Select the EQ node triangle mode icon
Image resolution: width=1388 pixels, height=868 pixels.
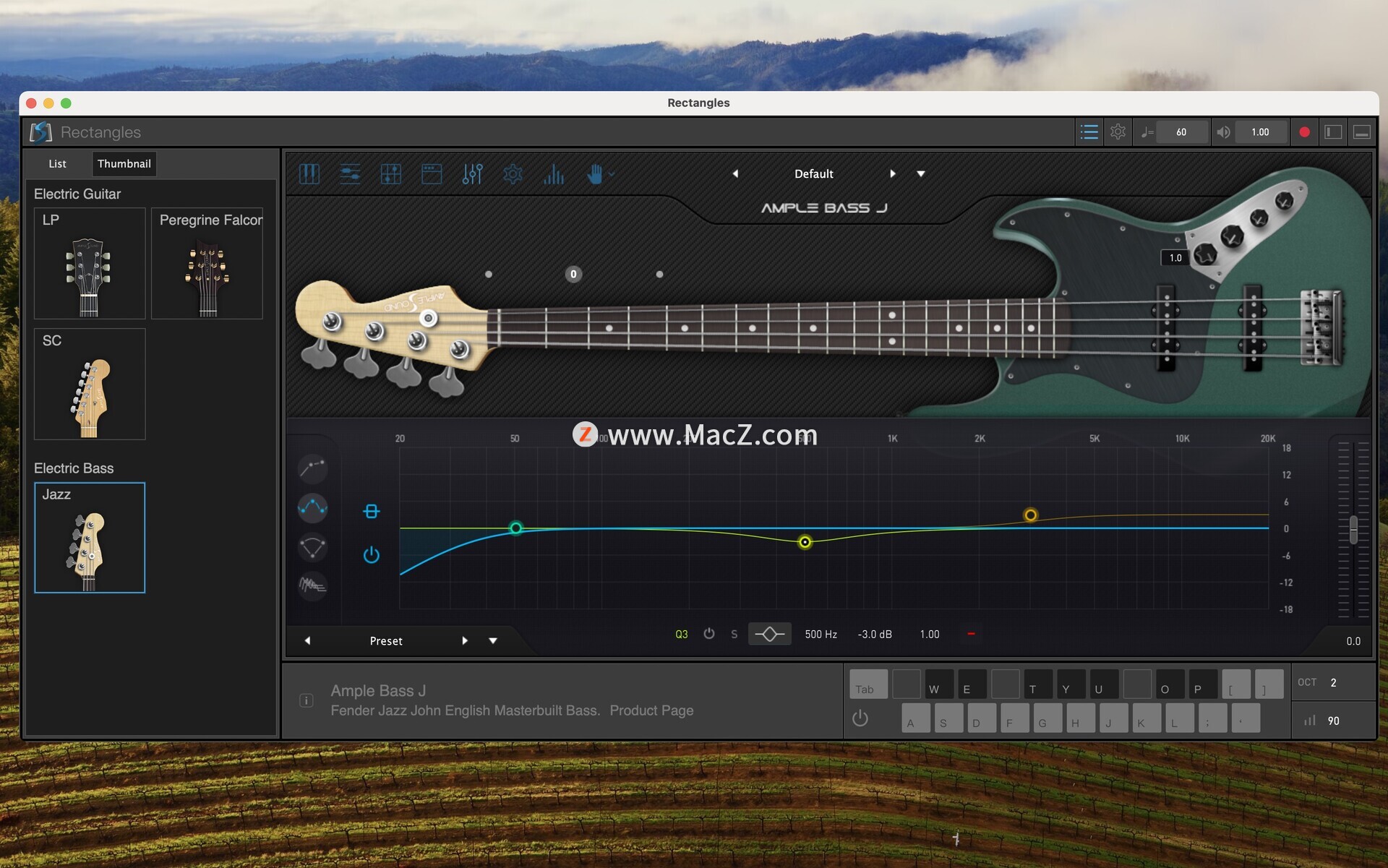[313, 546]
